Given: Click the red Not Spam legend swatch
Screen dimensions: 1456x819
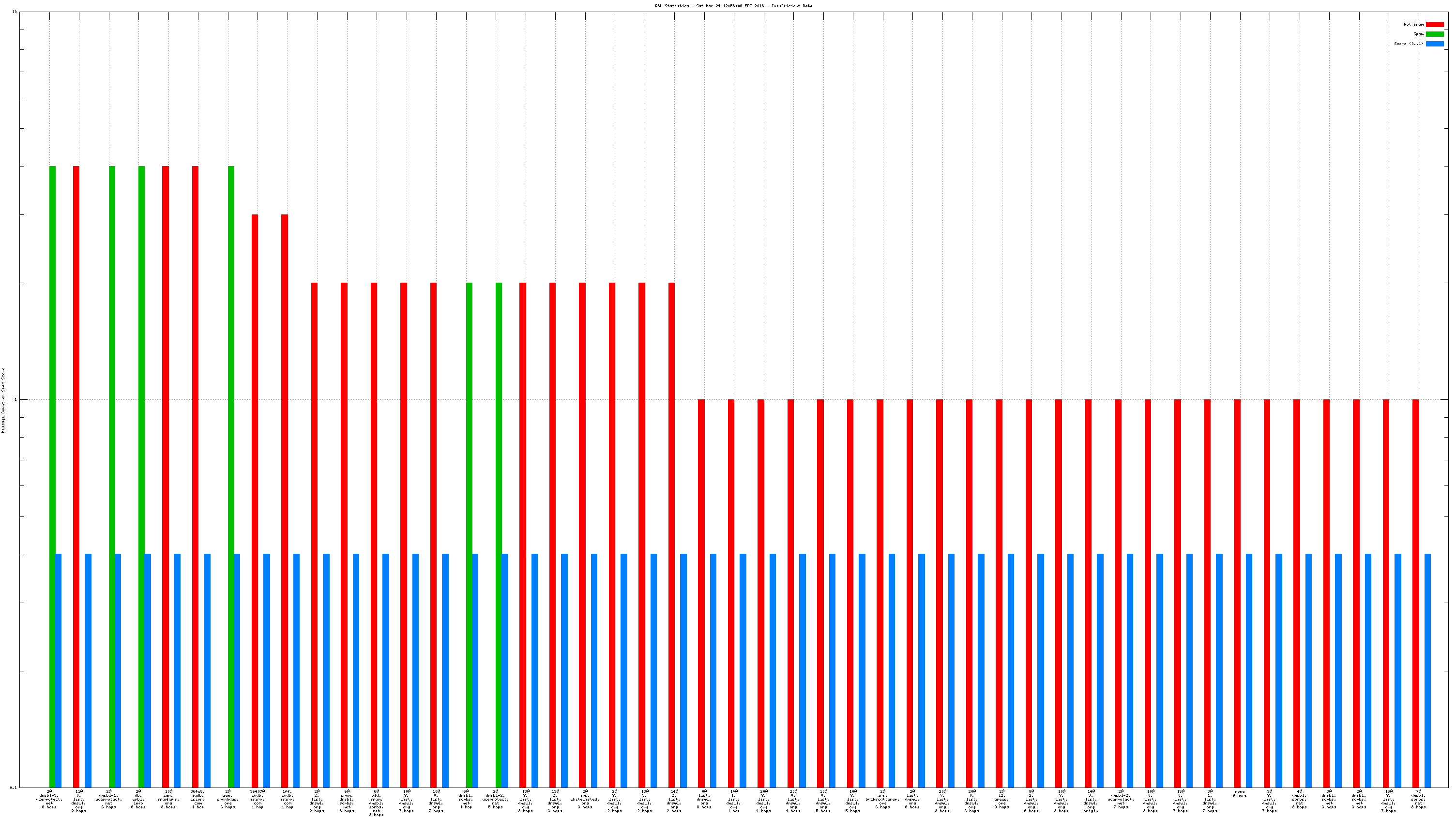Looking at the screenshot, I should pos(1435,24).
